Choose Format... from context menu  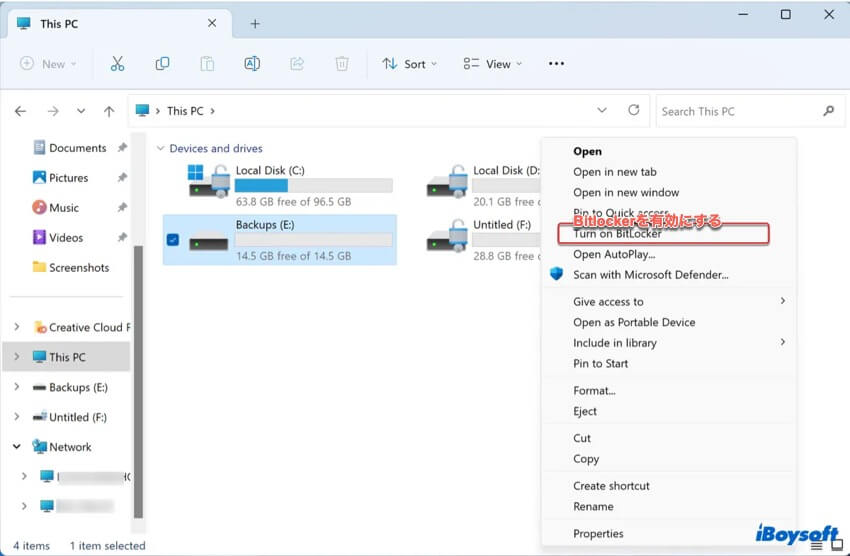click(x=594, y=391)
